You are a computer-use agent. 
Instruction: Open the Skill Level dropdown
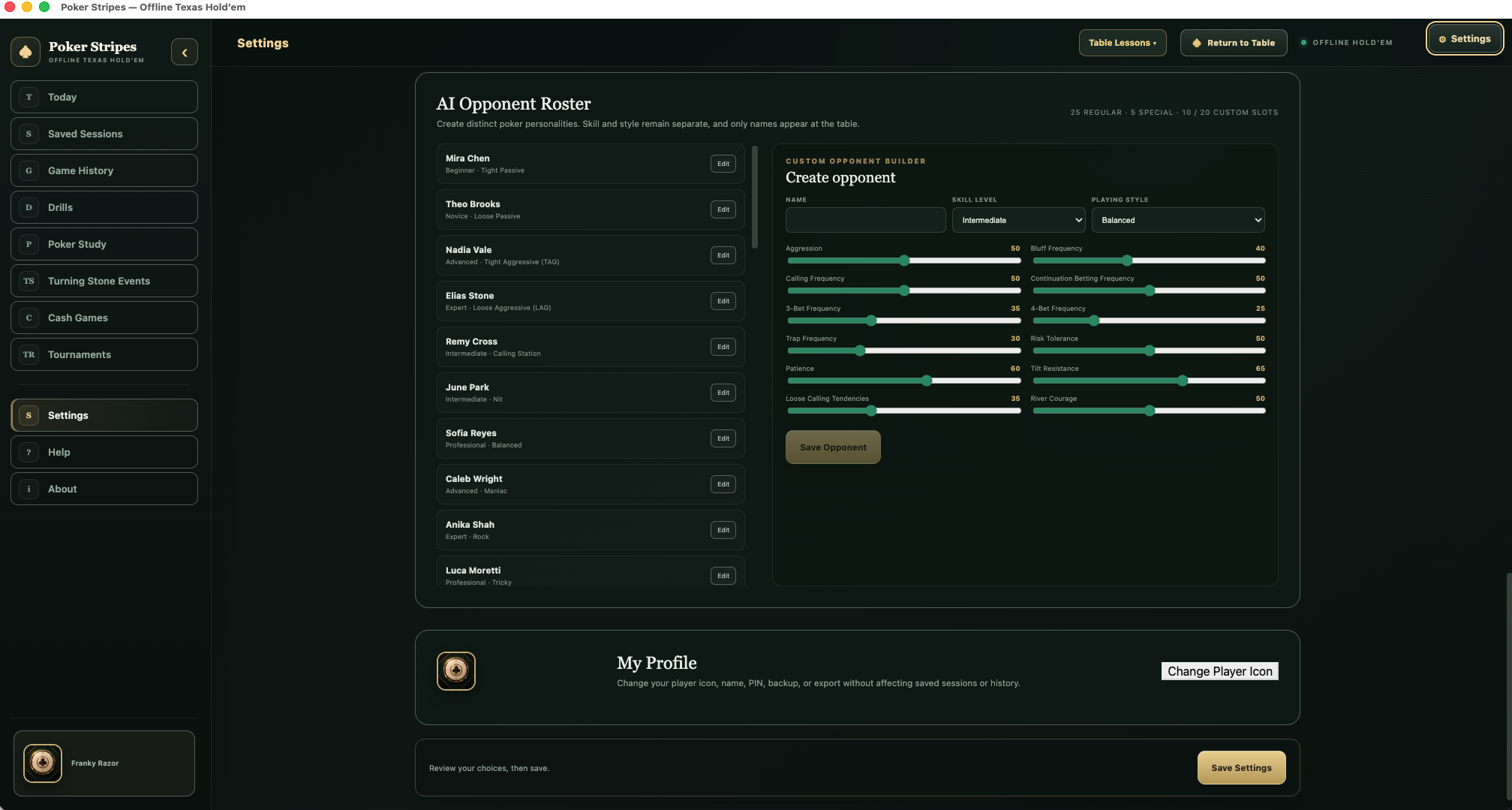coord(1019,220)
